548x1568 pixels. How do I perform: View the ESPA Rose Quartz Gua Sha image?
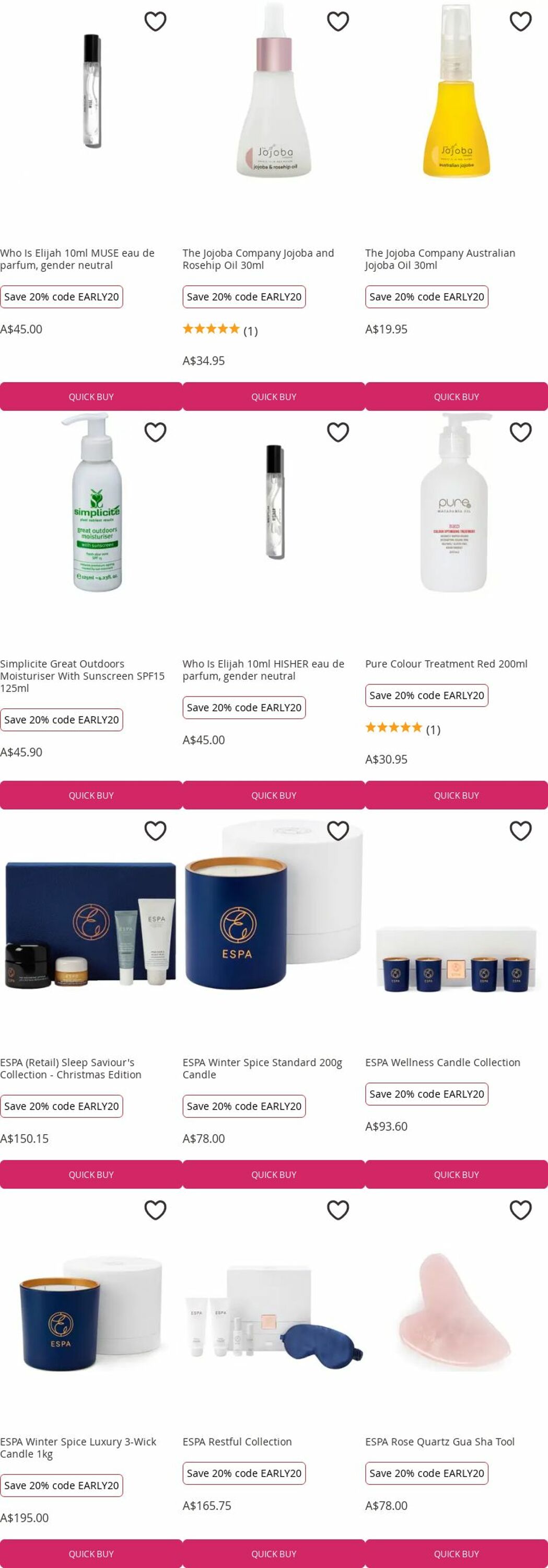pyautogui.click(x=456, y=1310)
